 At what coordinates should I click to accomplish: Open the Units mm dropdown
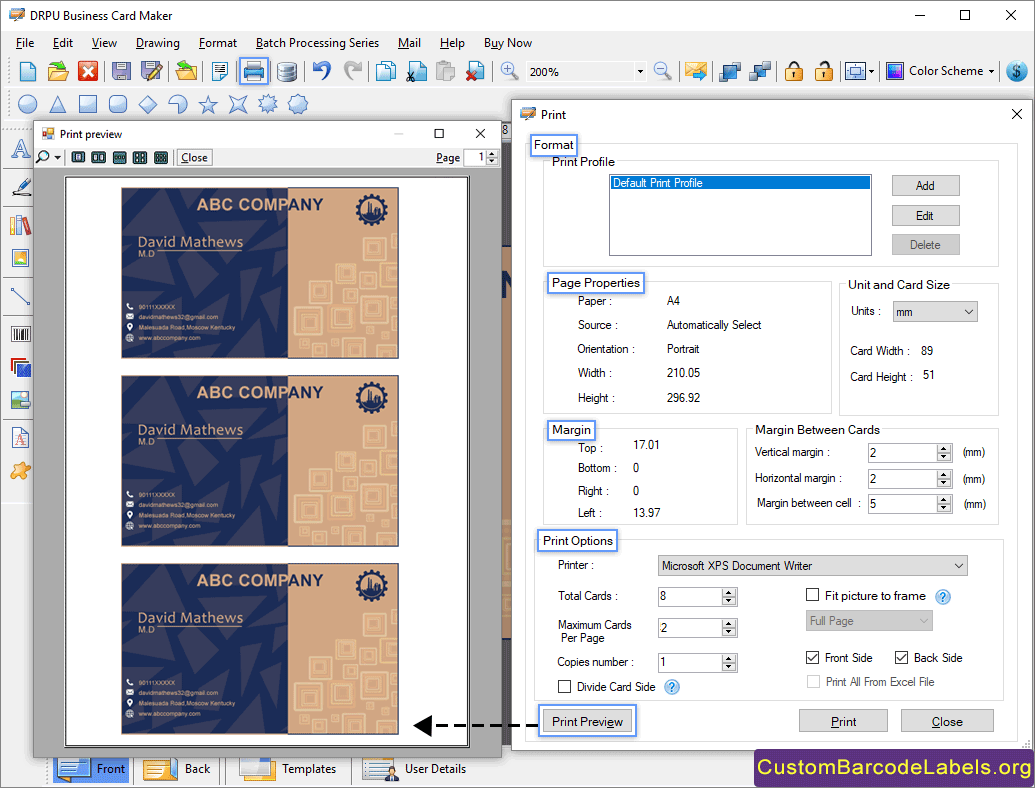(935, 312)
